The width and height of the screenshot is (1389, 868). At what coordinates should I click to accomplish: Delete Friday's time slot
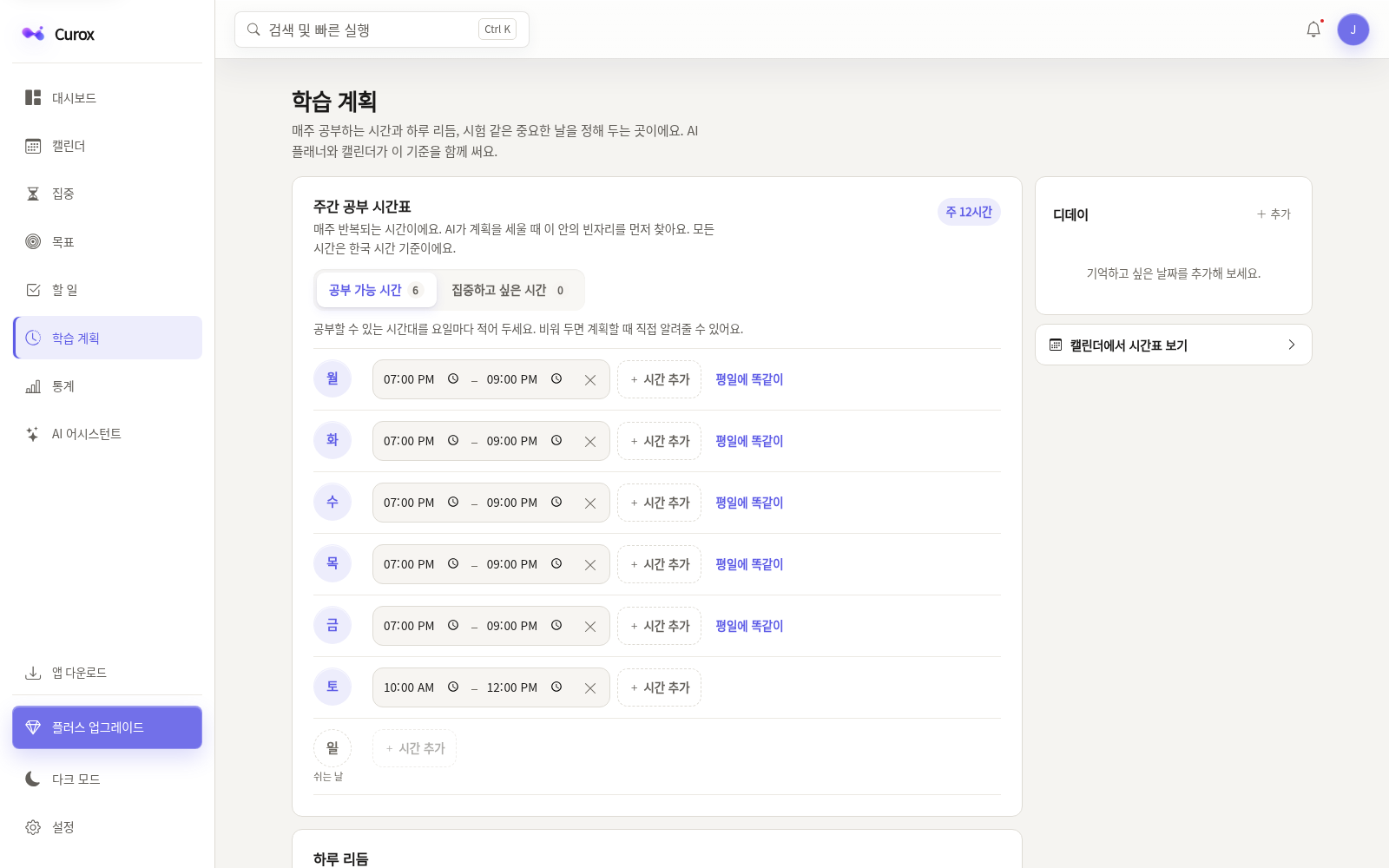590,626
